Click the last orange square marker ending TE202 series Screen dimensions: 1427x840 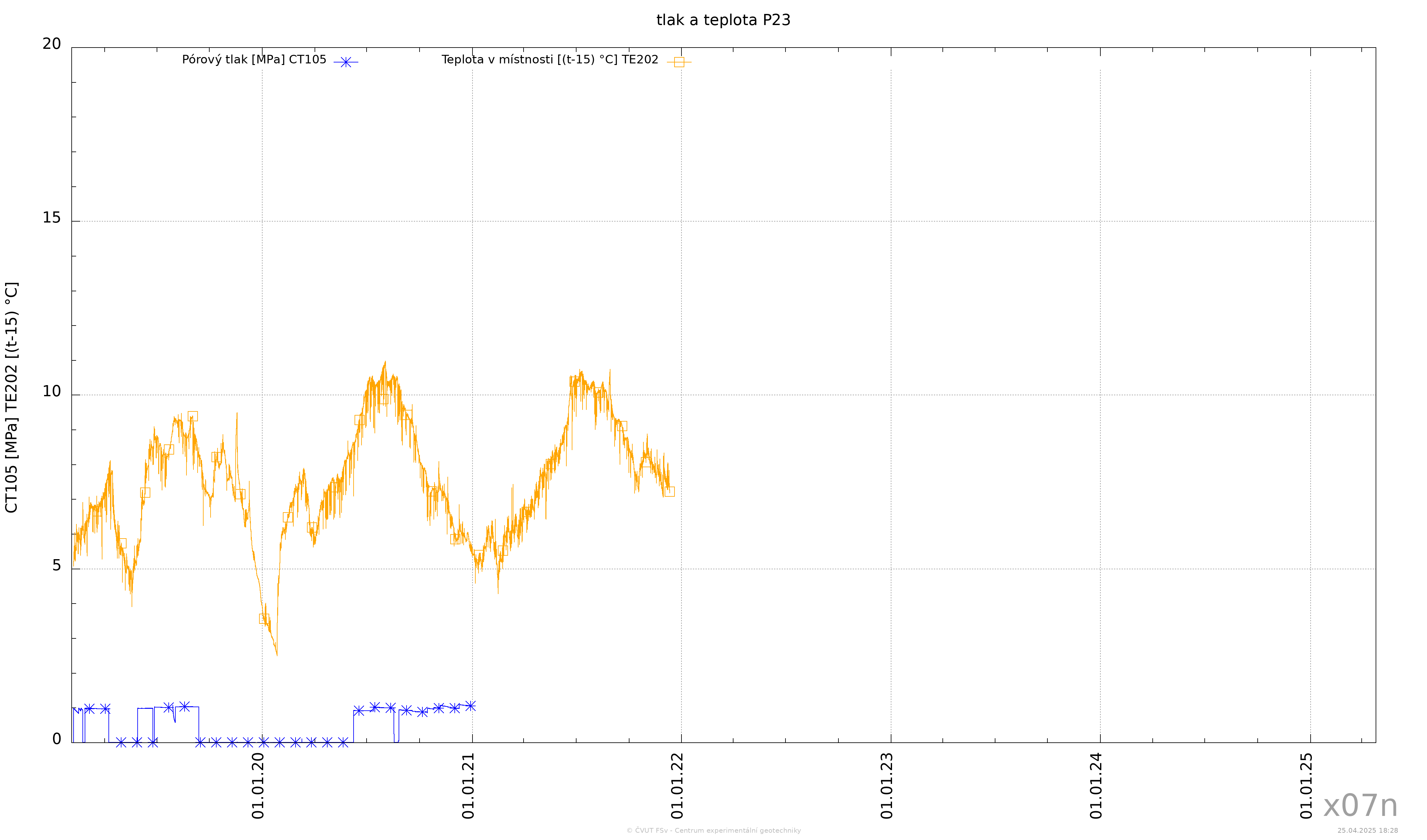point(669,491)
